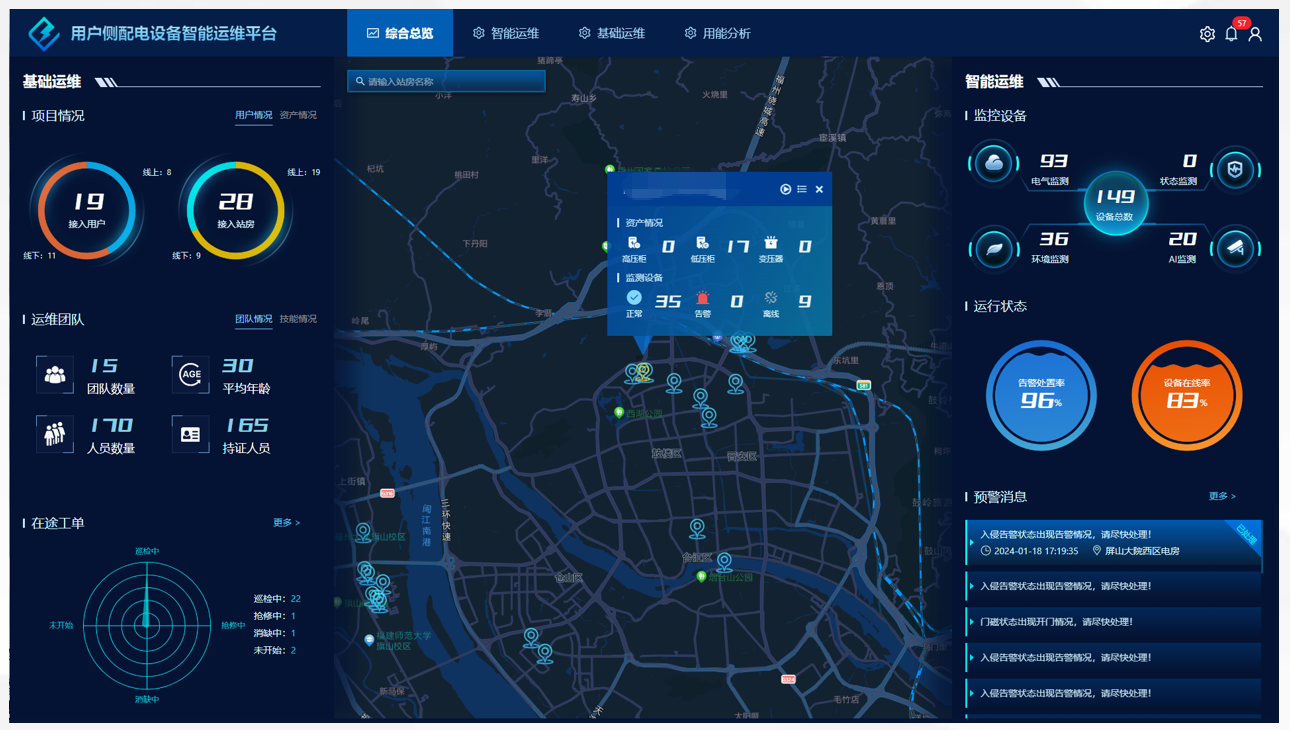This screenshot has width=1290, height=730.
Task: Click the 持证人员 ID card icon
Action: pyautogui.click(x=190, y=434)
